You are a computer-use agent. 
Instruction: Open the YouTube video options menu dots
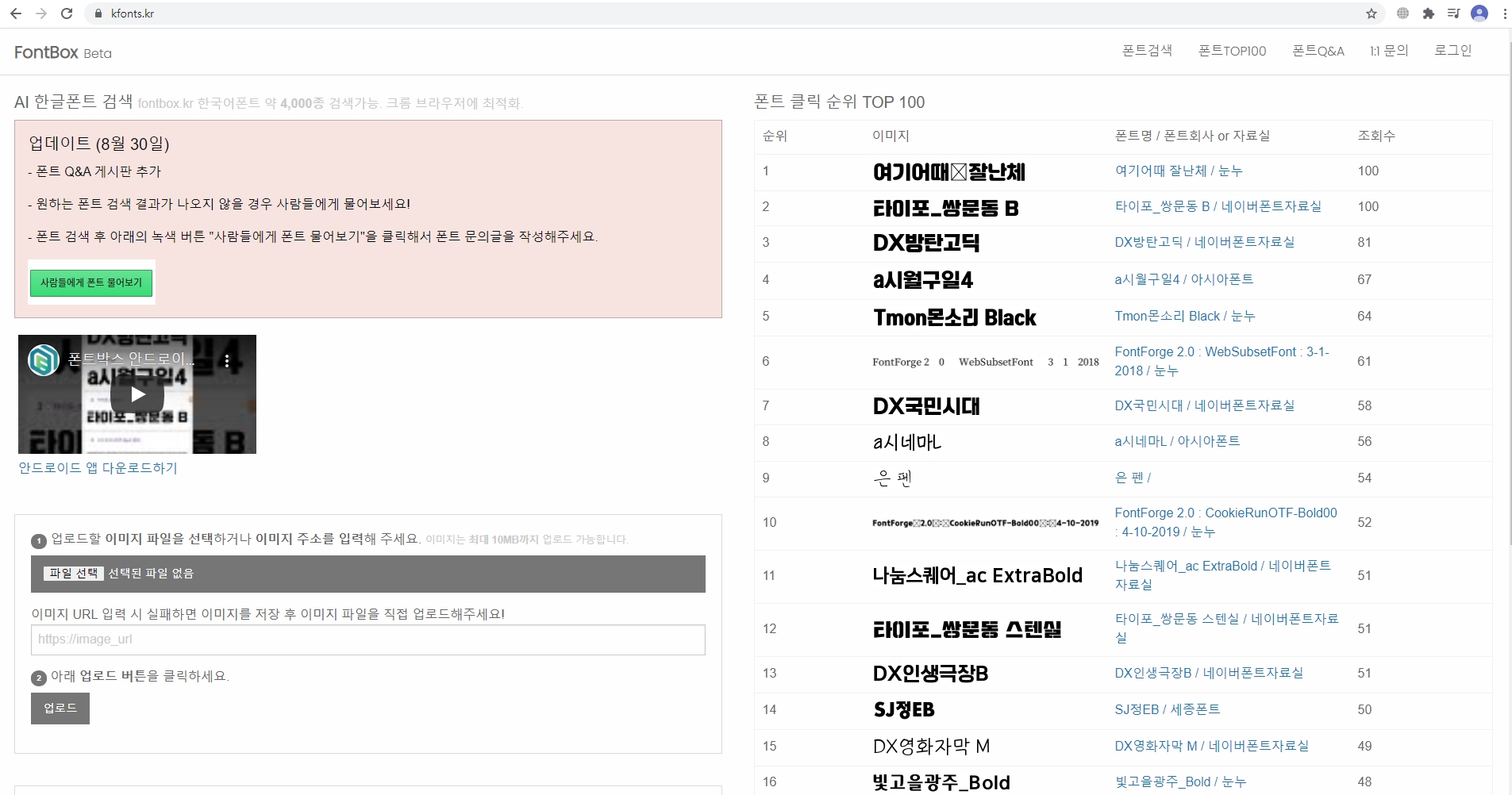(227, 361)
